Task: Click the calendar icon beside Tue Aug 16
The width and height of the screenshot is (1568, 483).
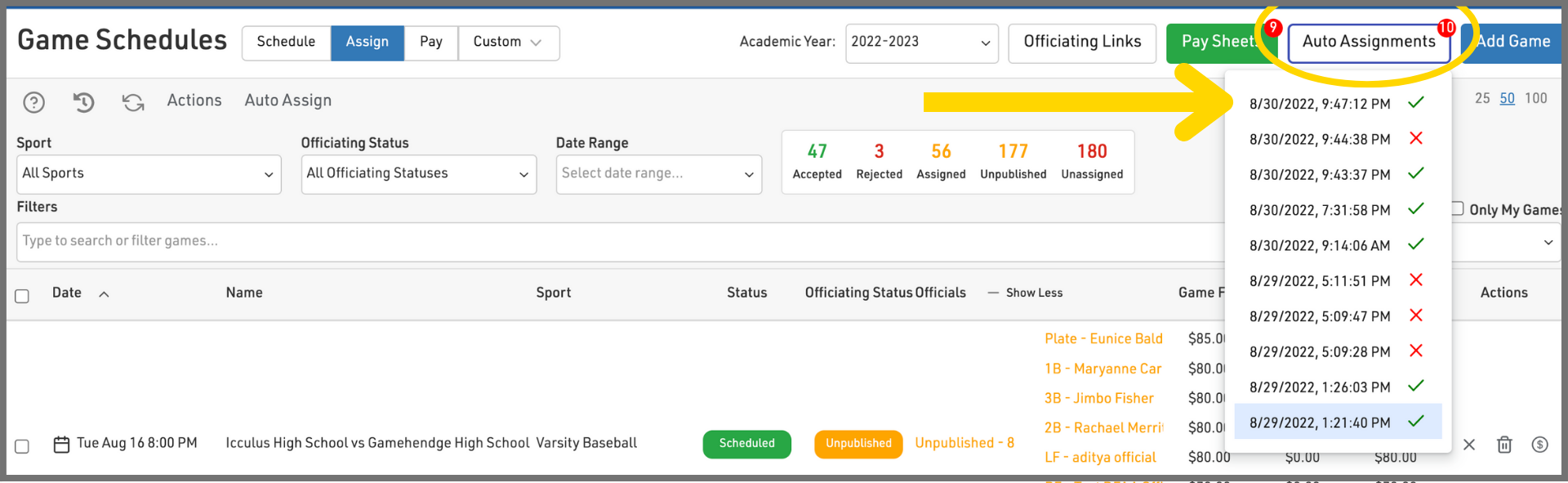Action: (61, 445)
